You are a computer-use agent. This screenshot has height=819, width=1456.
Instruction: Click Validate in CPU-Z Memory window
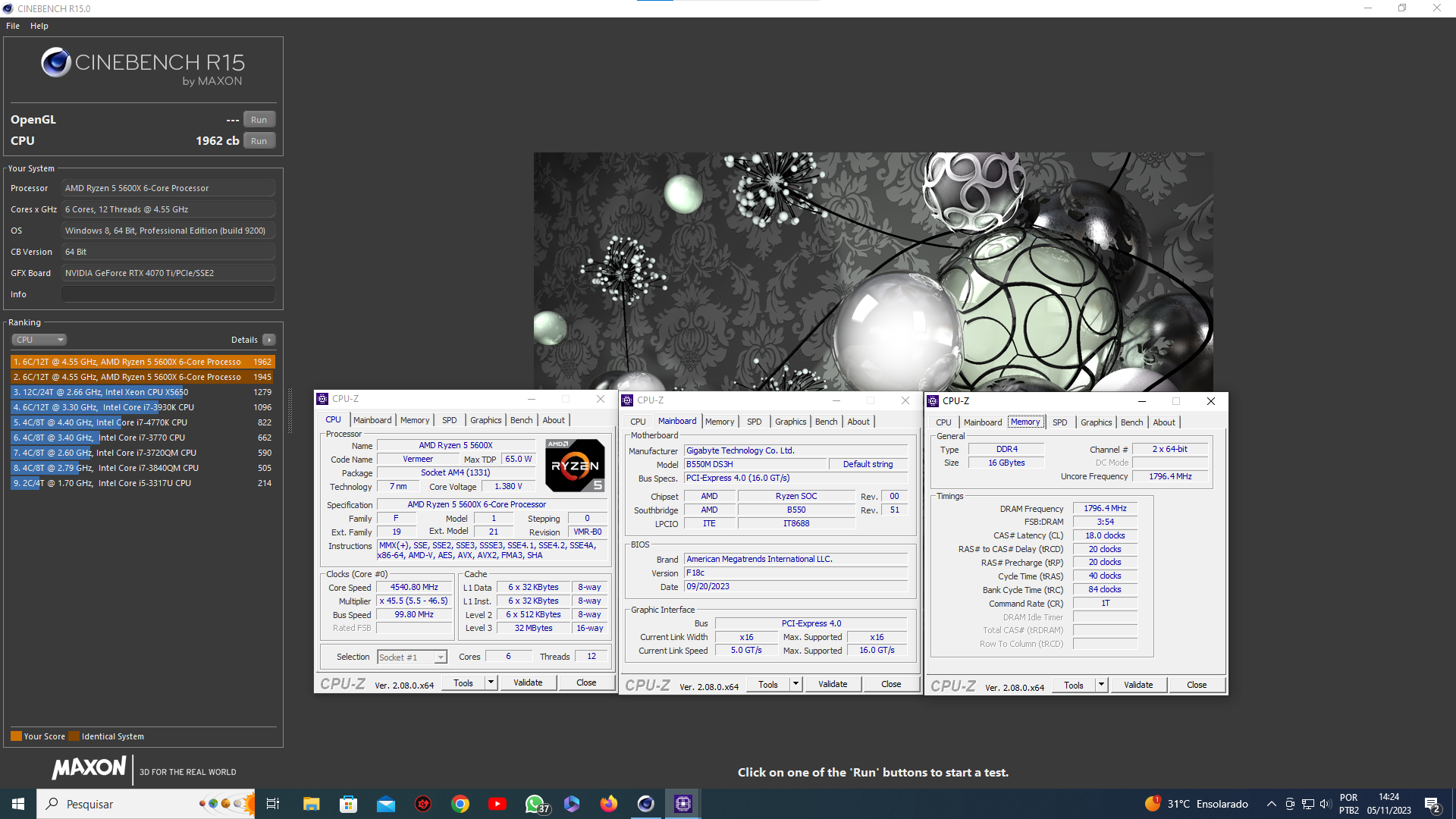(x=1138, y=685)
